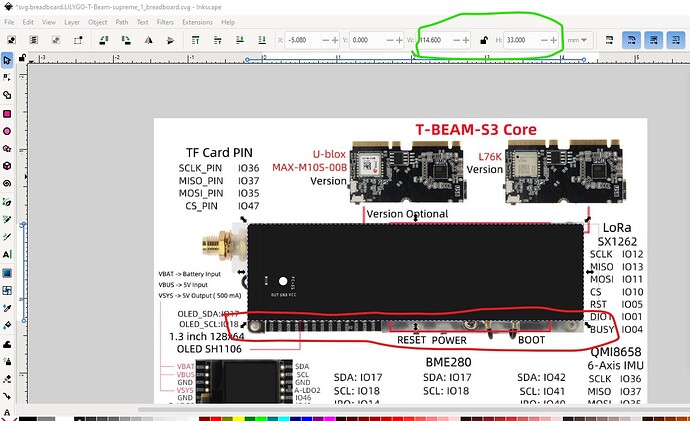Select the Connector tool
The image size is (690, 421).
coord(7,396)
